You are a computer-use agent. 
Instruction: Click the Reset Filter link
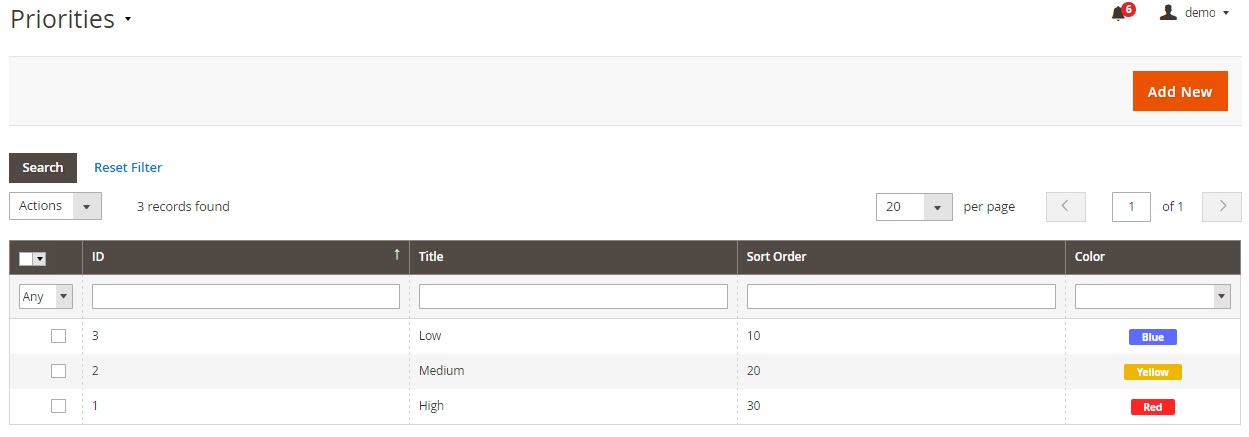(128, 168)
